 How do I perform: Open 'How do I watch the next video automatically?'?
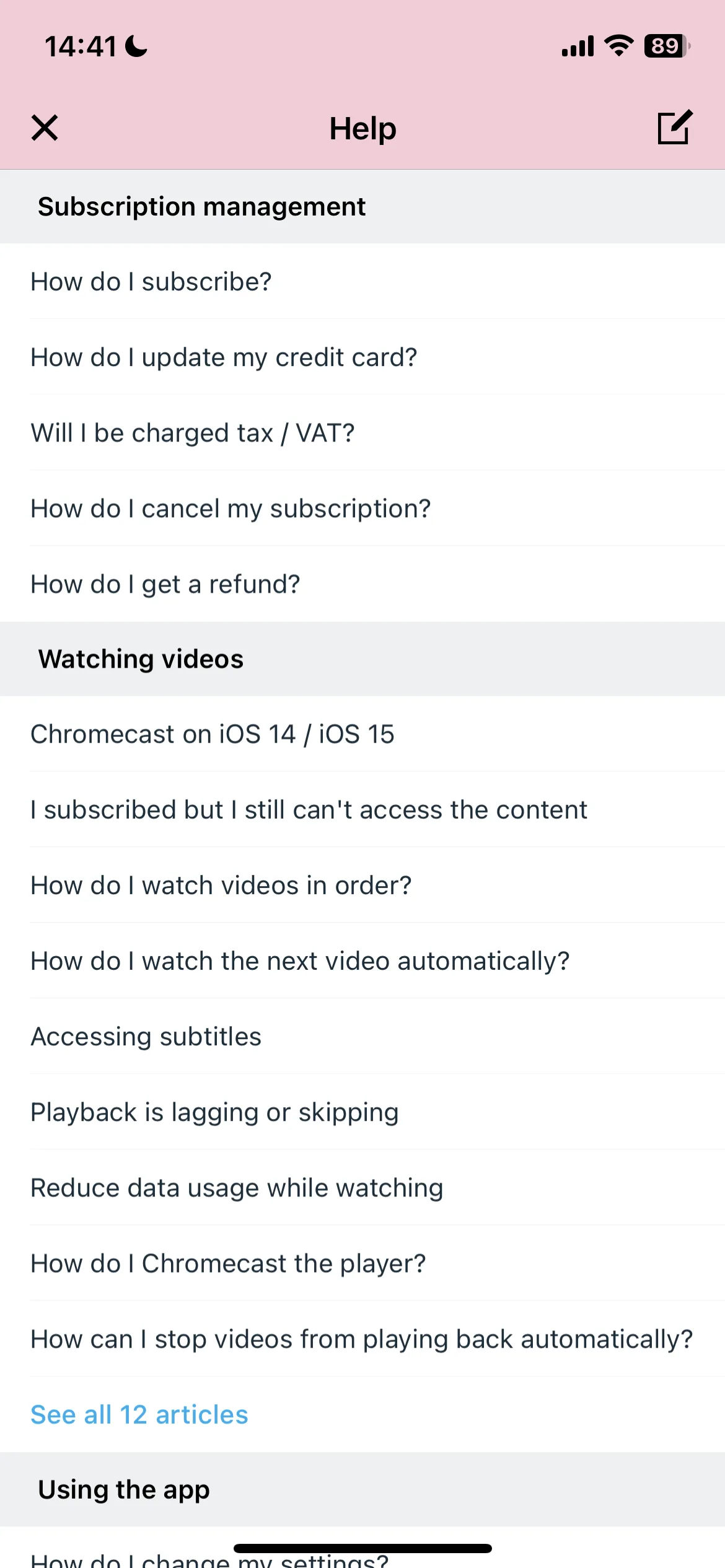coord(362,961)
